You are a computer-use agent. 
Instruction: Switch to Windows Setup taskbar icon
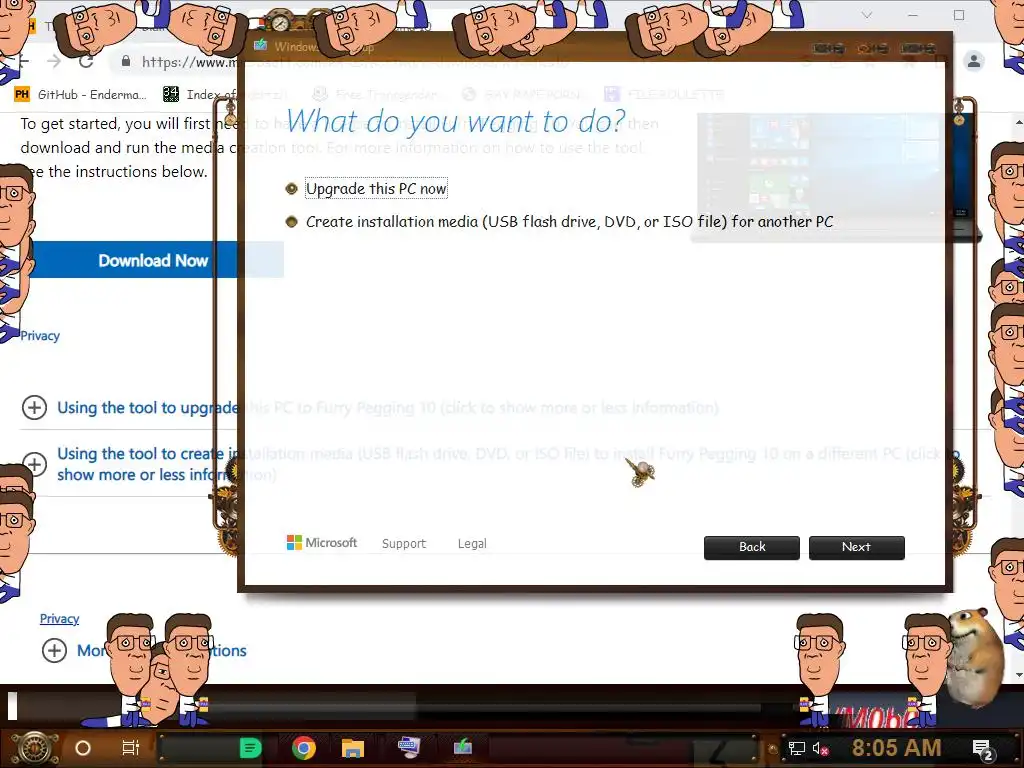(x=463, y=746)
